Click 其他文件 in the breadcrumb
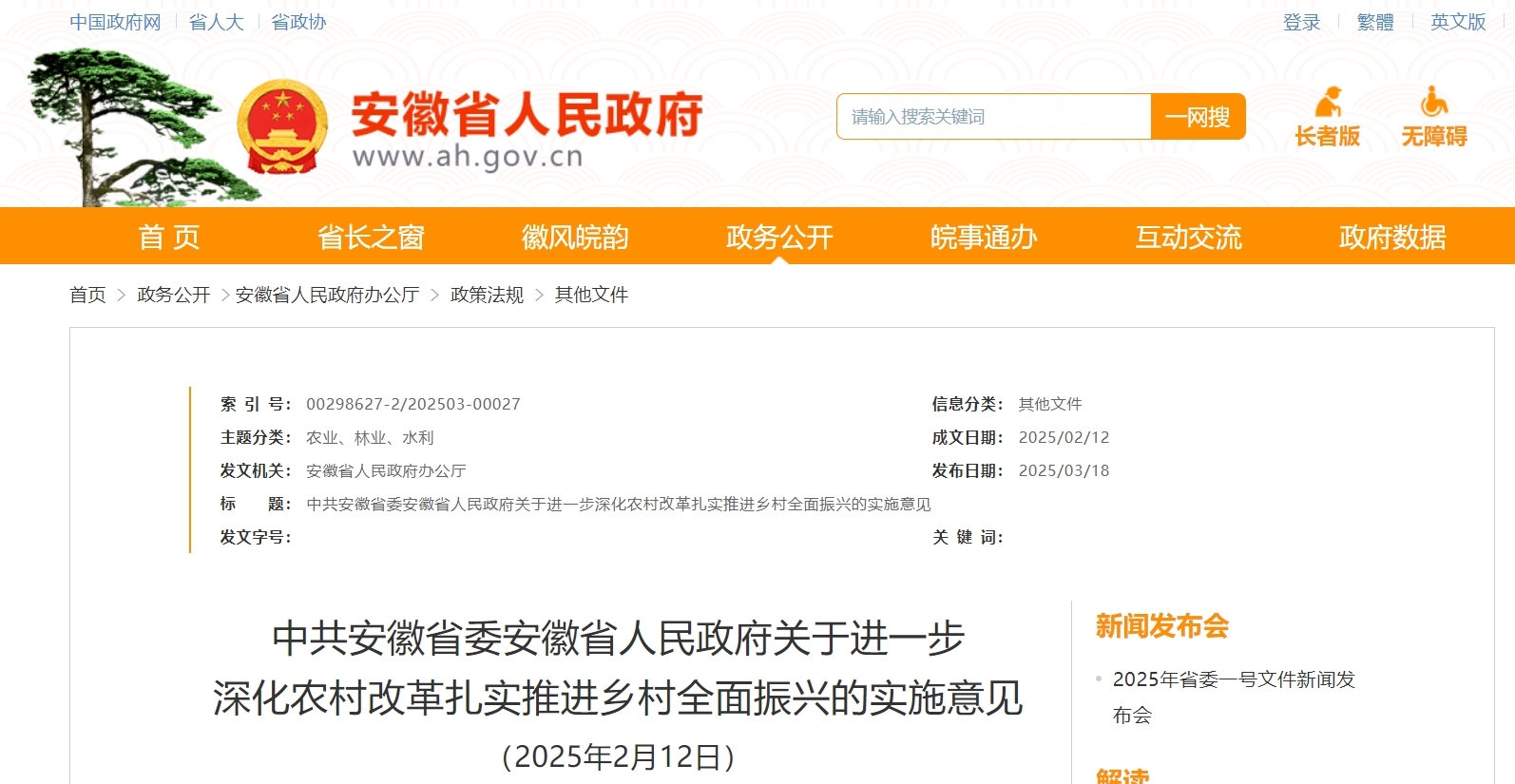Image resolution: width=1515 pixels, height=784 pixels. pyautogui.click(x=591, y=295)
